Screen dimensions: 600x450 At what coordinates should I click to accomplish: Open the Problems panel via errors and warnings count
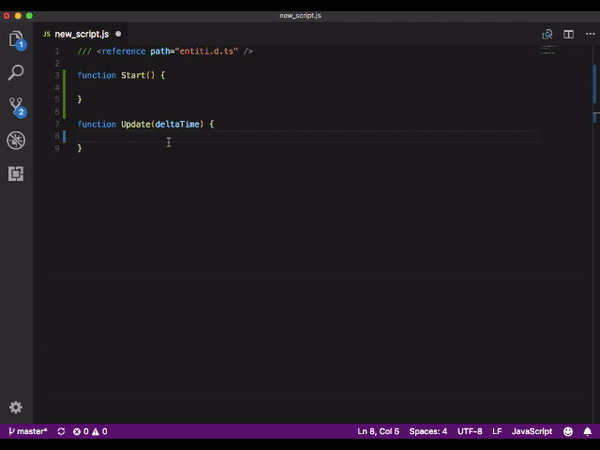tap(90, 432)
